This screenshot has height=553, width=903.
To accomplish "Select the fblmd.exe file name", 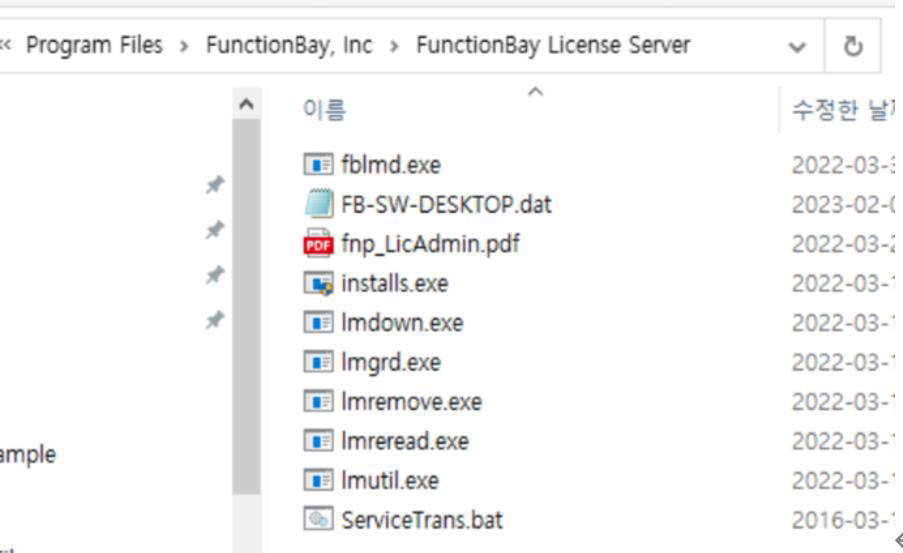I will (391, 165).
